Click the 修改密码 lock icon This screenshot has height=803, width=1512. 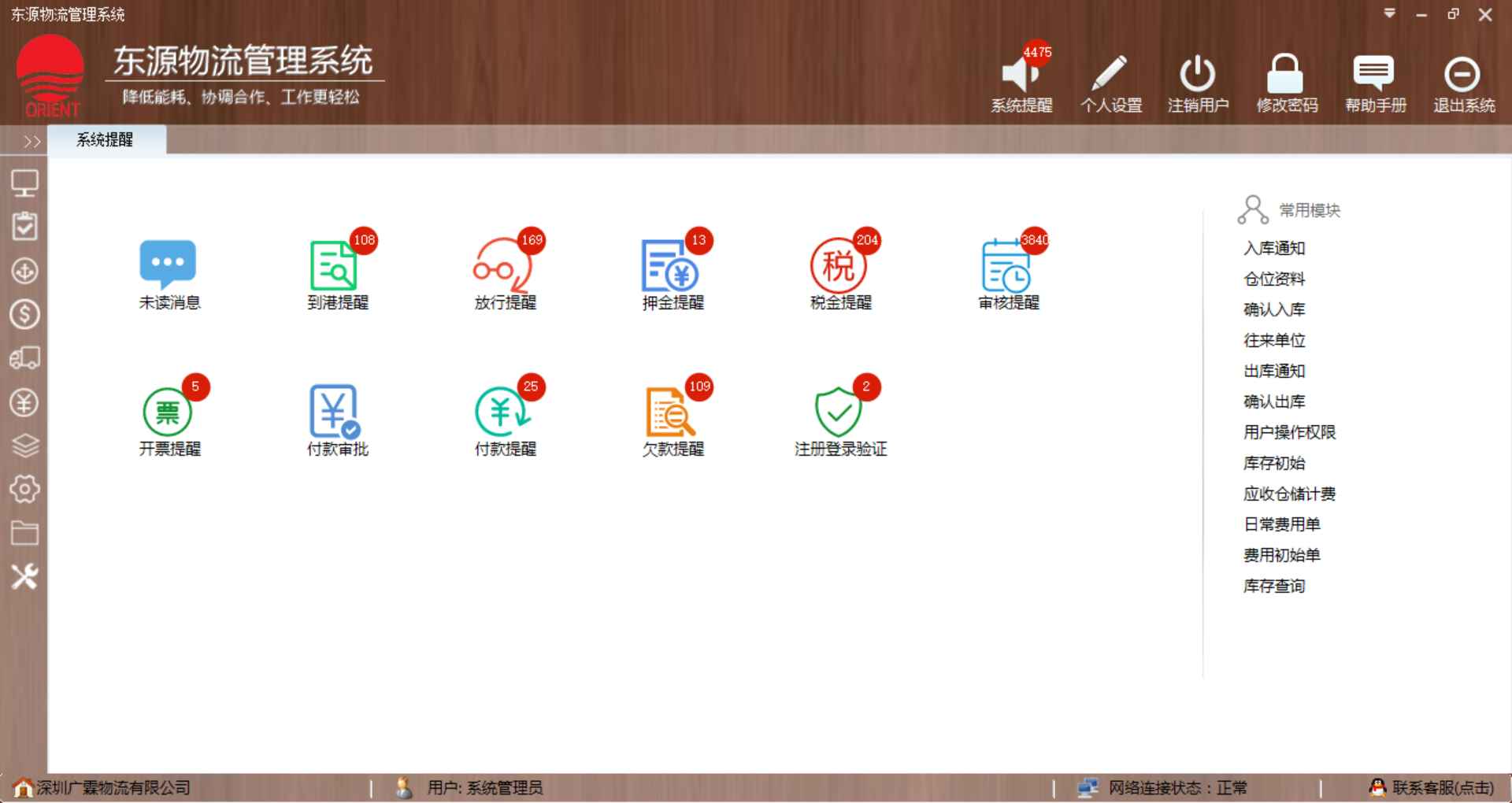pos(1285,74)
